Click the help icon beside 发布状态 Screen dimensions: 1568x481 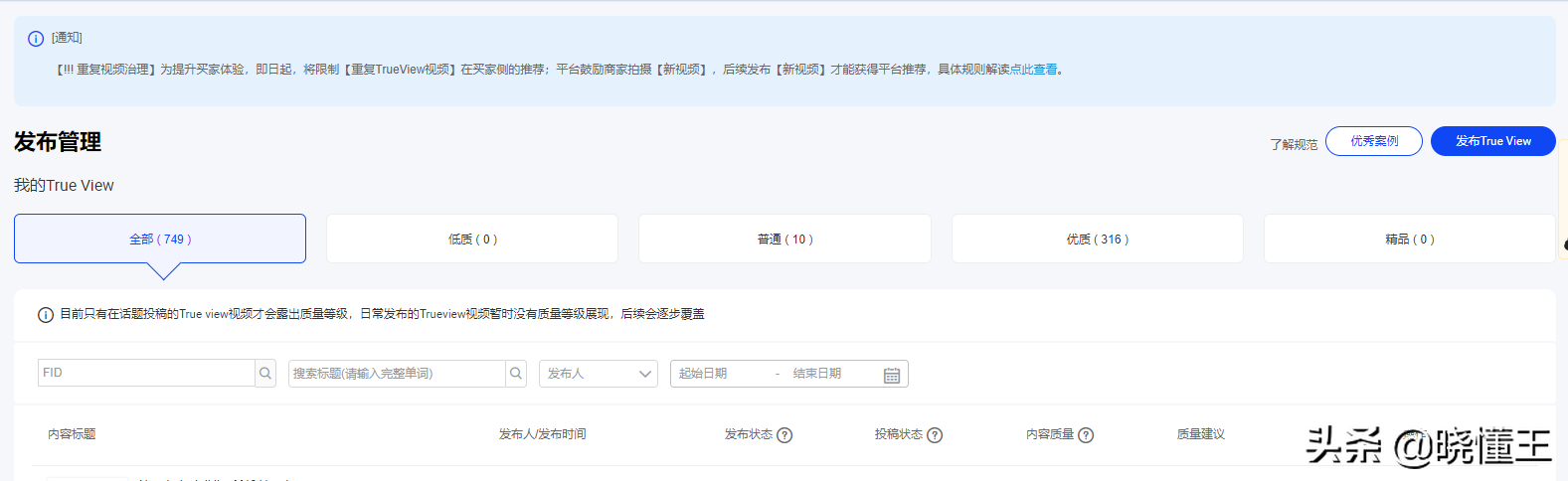784,435
